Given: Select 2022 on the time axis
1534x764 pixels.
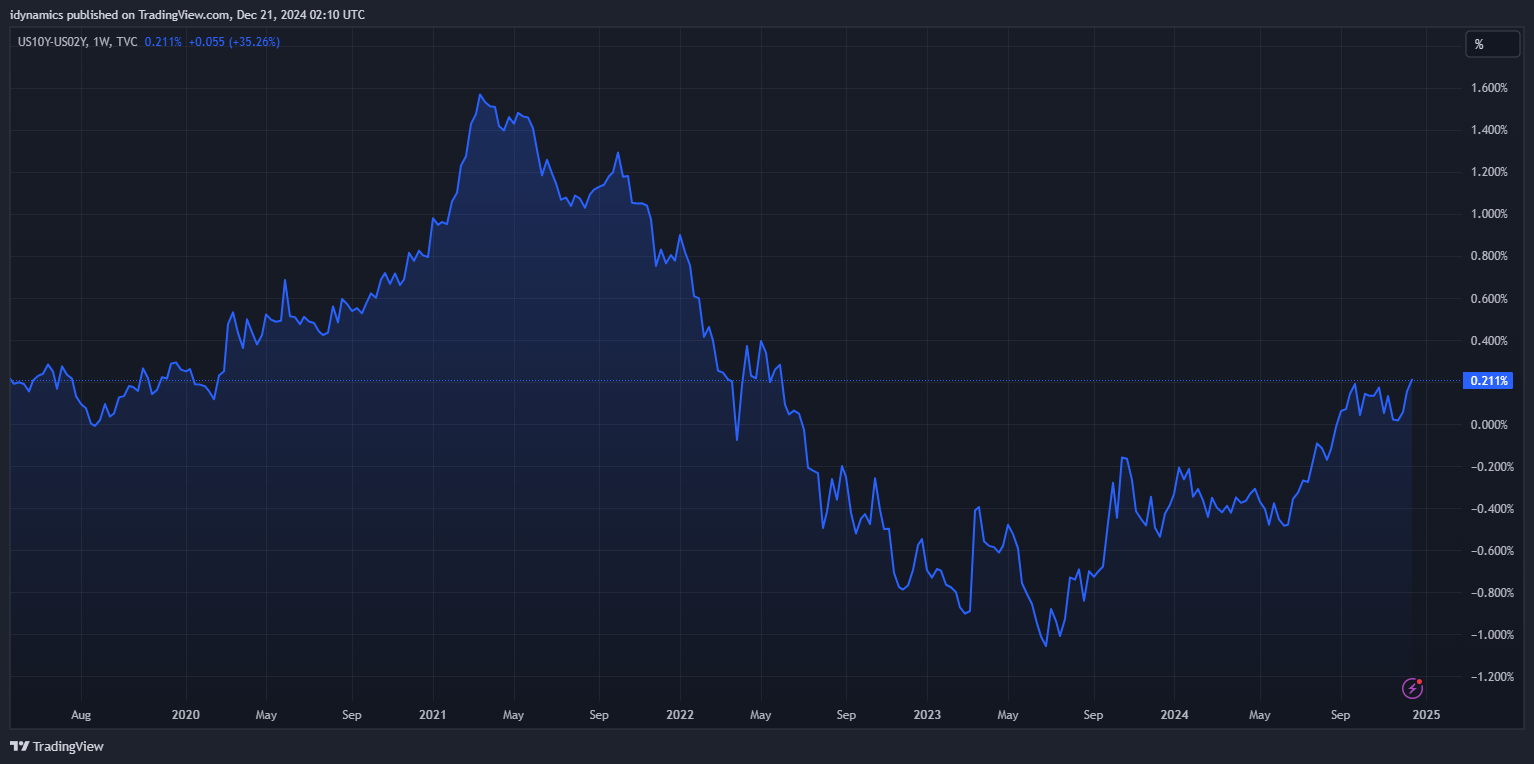Looking at the screenshot, I should pos(680,715).
